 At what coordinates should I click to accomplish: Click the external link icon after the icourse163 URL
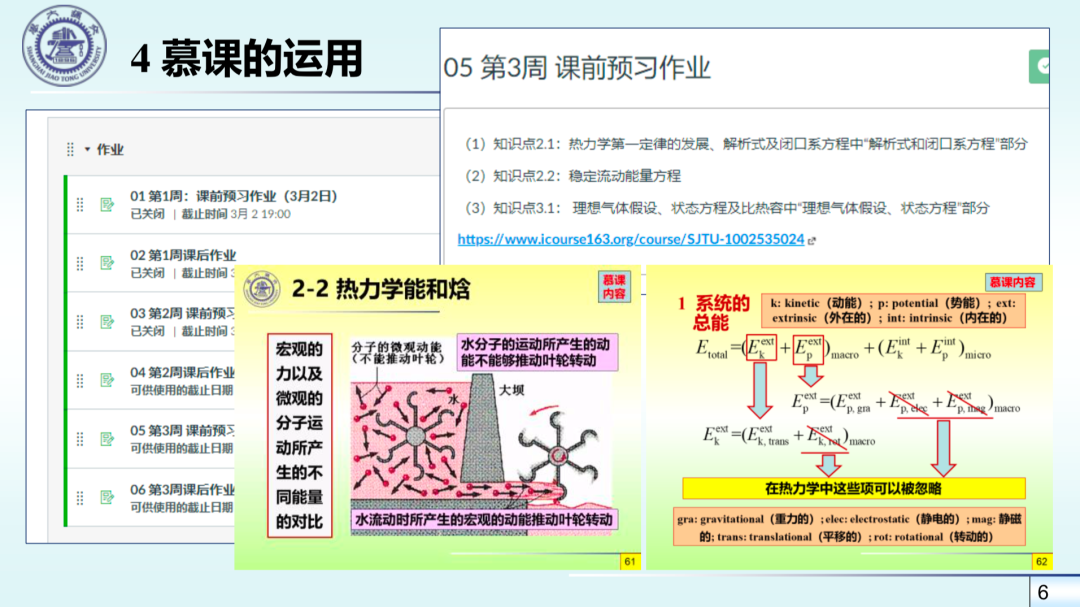pos(812,240)
